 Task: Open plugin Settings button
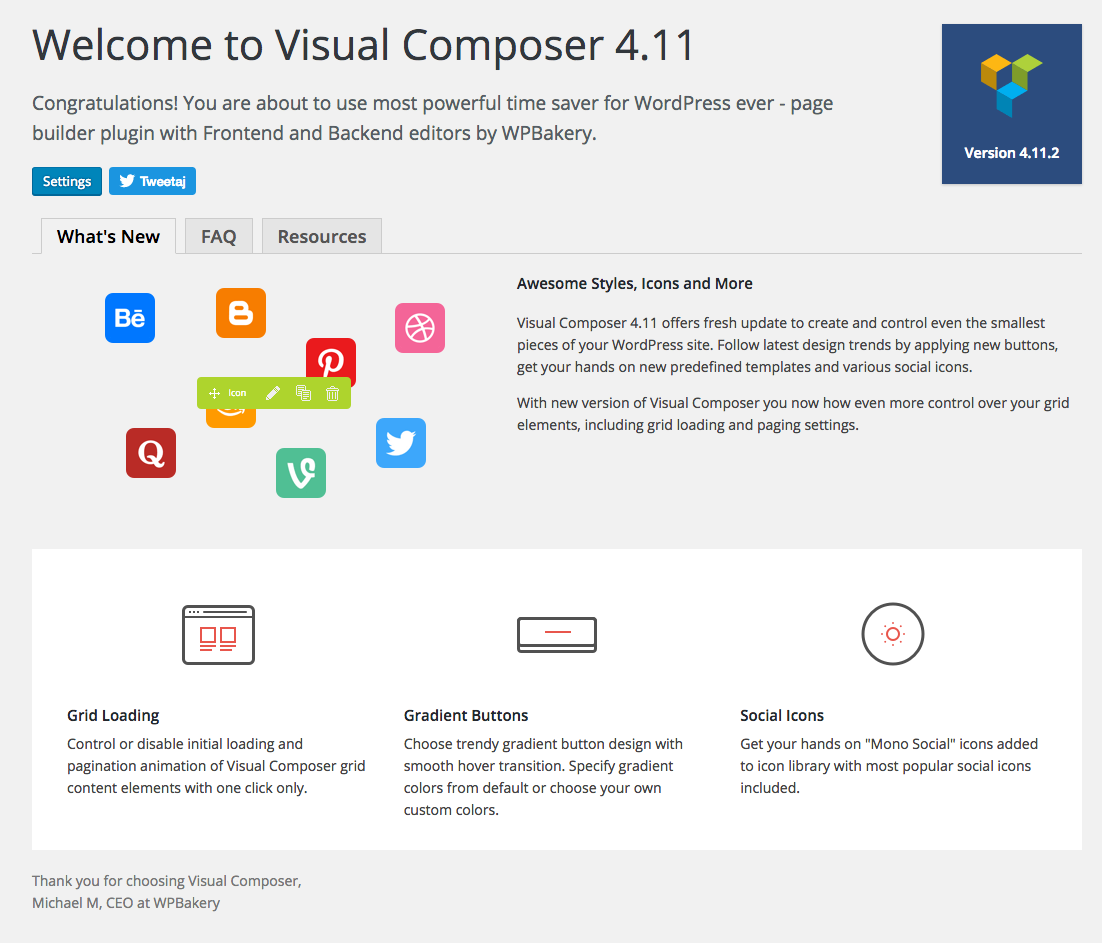[67, 181]
